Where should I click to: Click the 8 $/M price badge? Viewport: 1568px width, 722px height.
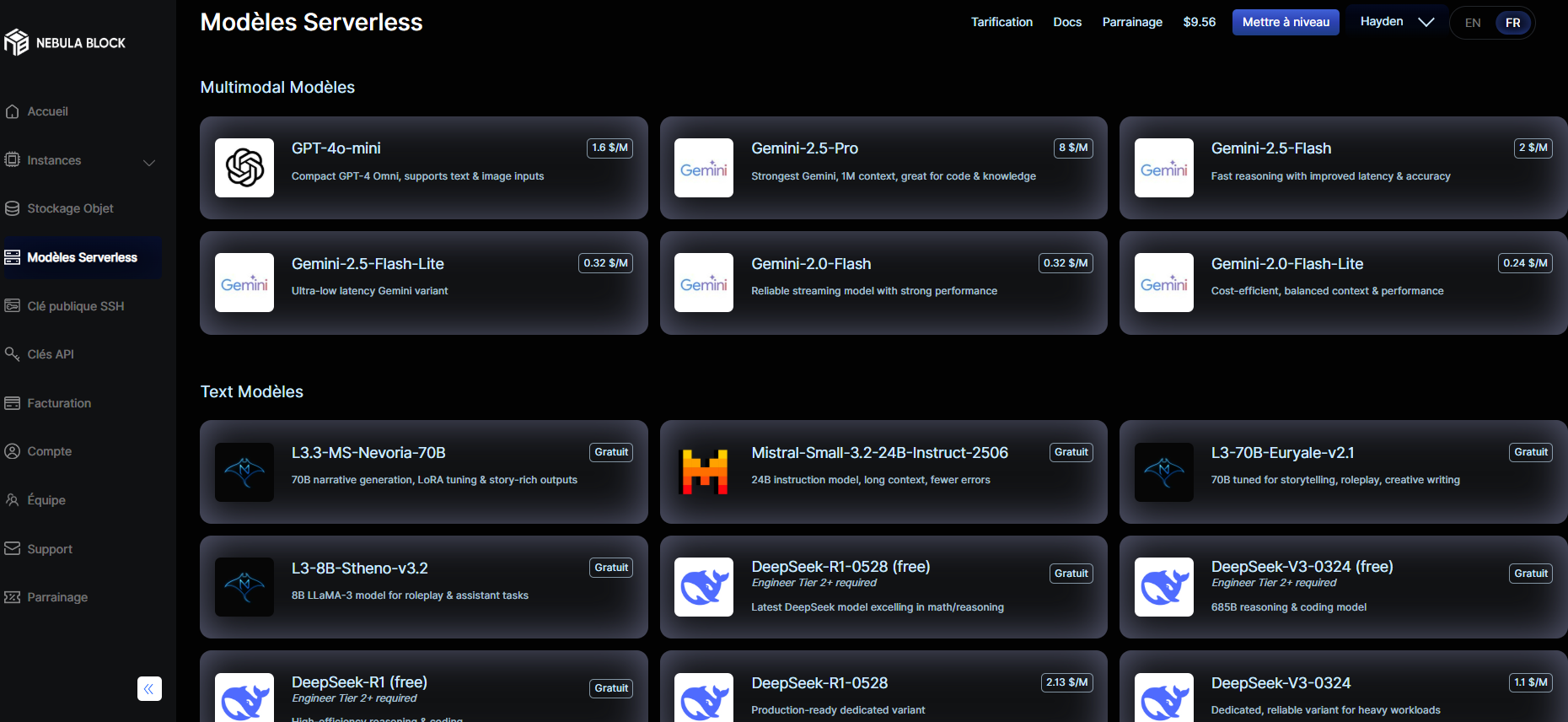pyautogui.click(x=1073, y=148)
